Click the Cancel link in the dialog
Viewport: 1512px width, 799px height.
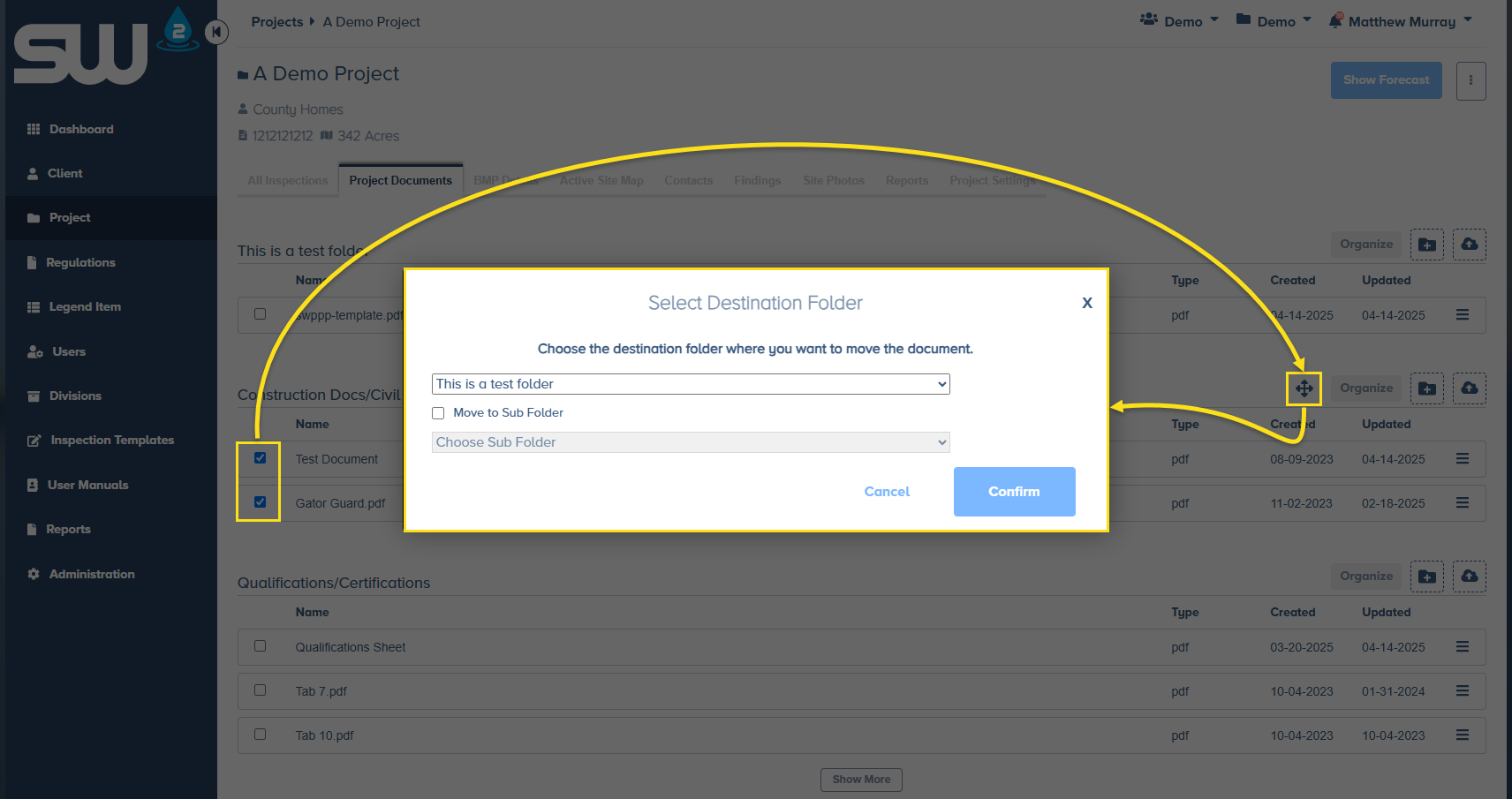point(887,492)
